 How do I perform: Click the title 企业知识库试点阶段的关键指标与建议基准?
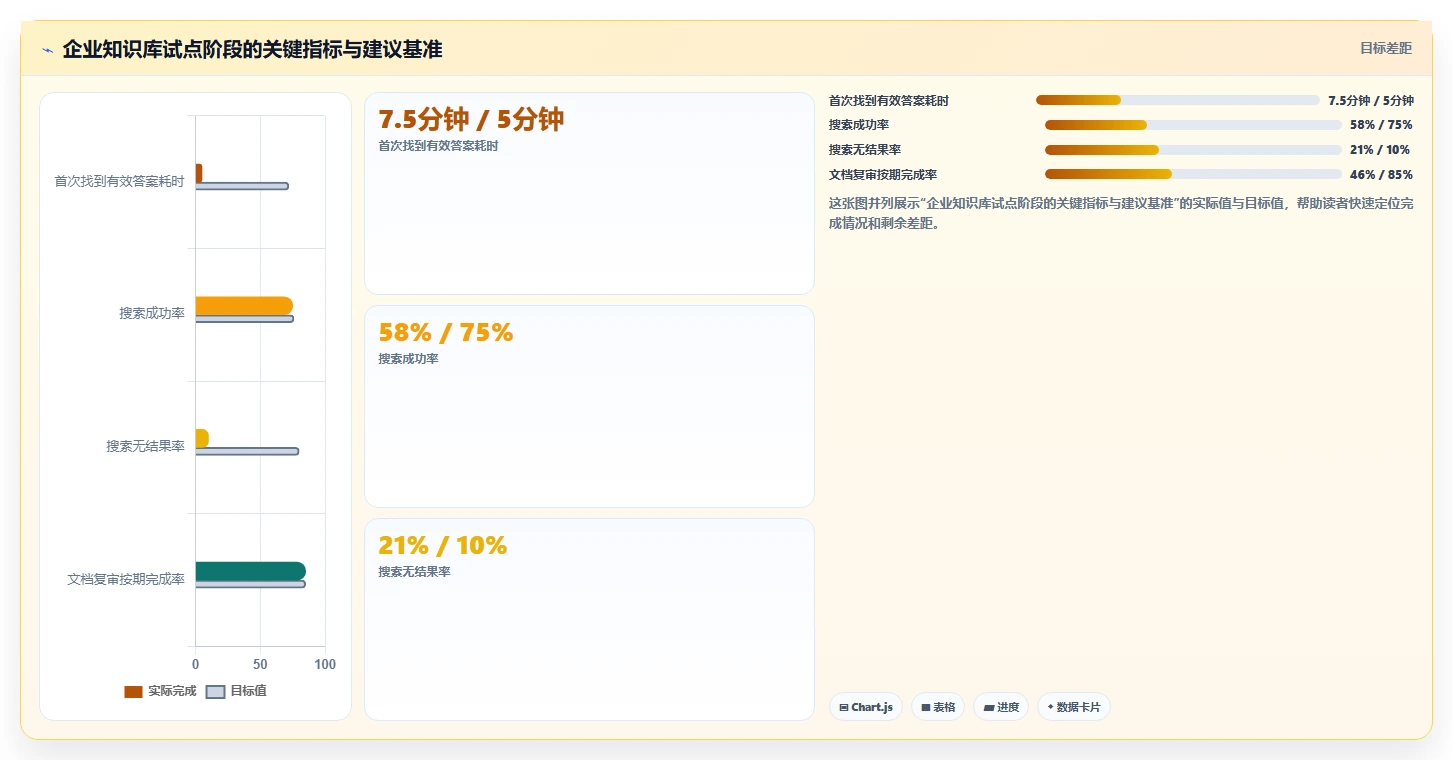coord(252,49)
